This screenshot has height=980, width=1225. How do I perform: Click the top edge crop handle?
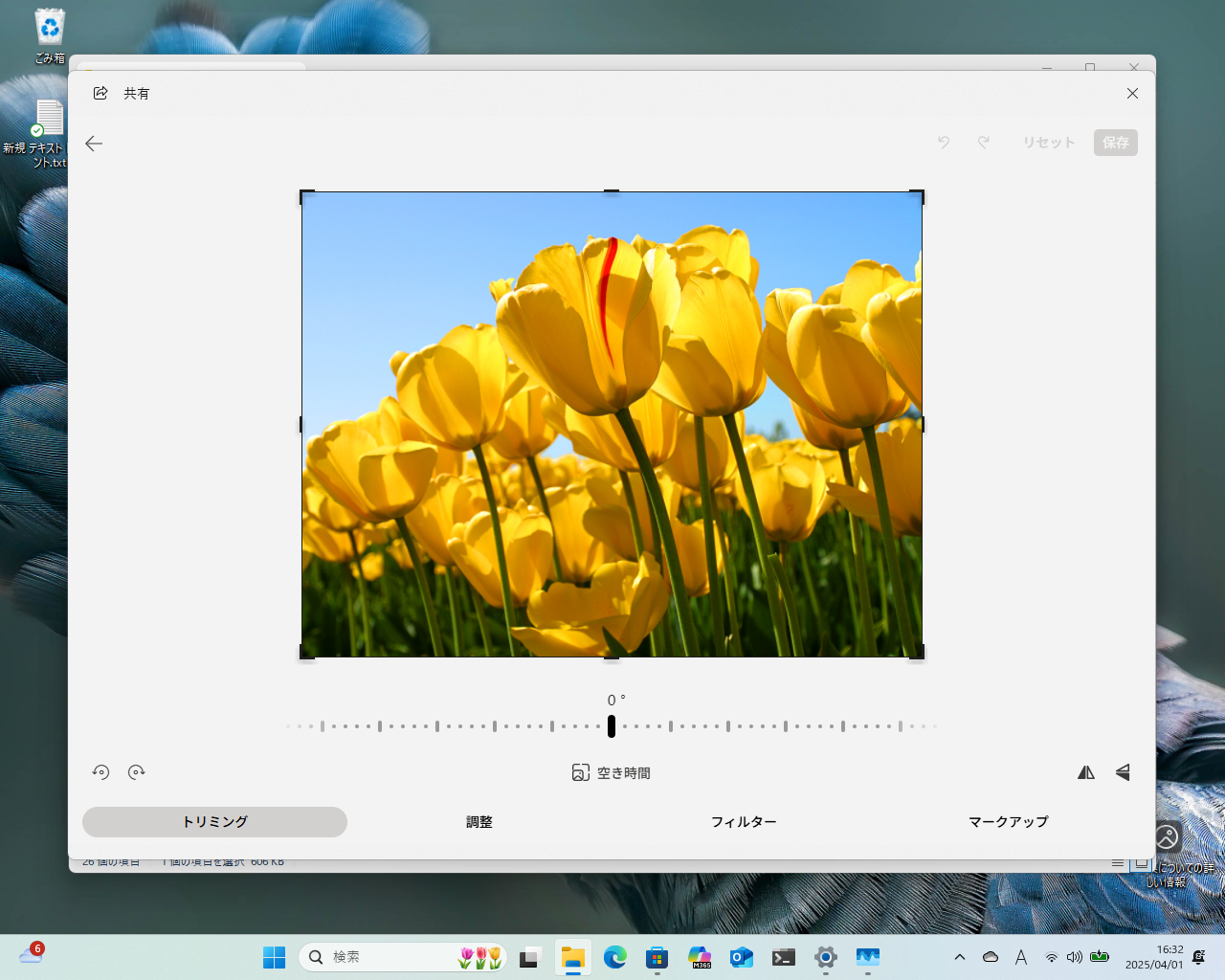(612, 192)
